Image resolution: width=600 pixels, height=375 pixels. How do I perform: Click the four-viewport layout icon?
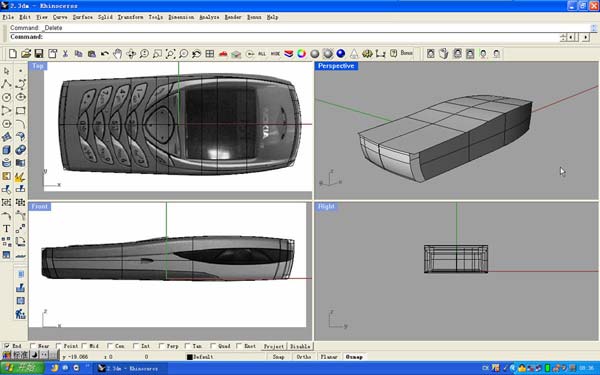point(210,54)
